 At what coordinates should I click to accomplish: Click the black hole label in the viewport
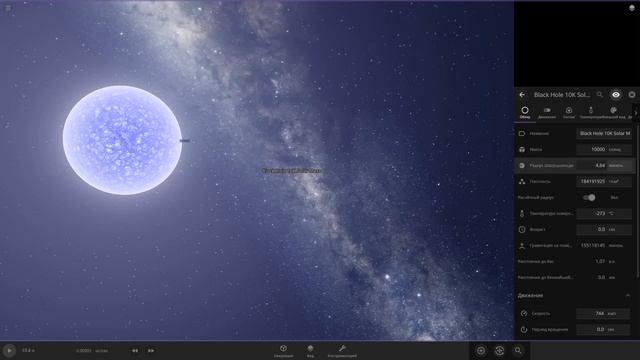291,171
